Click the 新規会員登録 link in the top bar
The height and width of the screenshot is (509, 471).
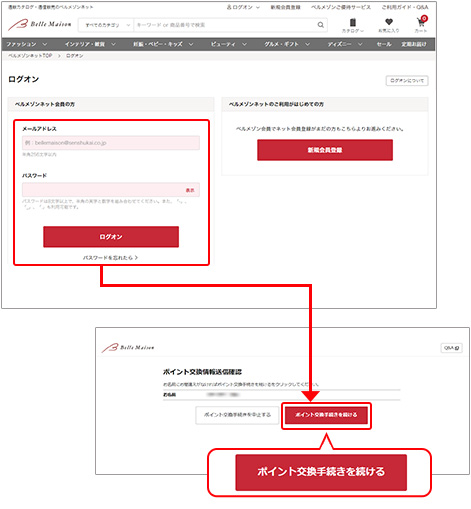coord(285,7)
